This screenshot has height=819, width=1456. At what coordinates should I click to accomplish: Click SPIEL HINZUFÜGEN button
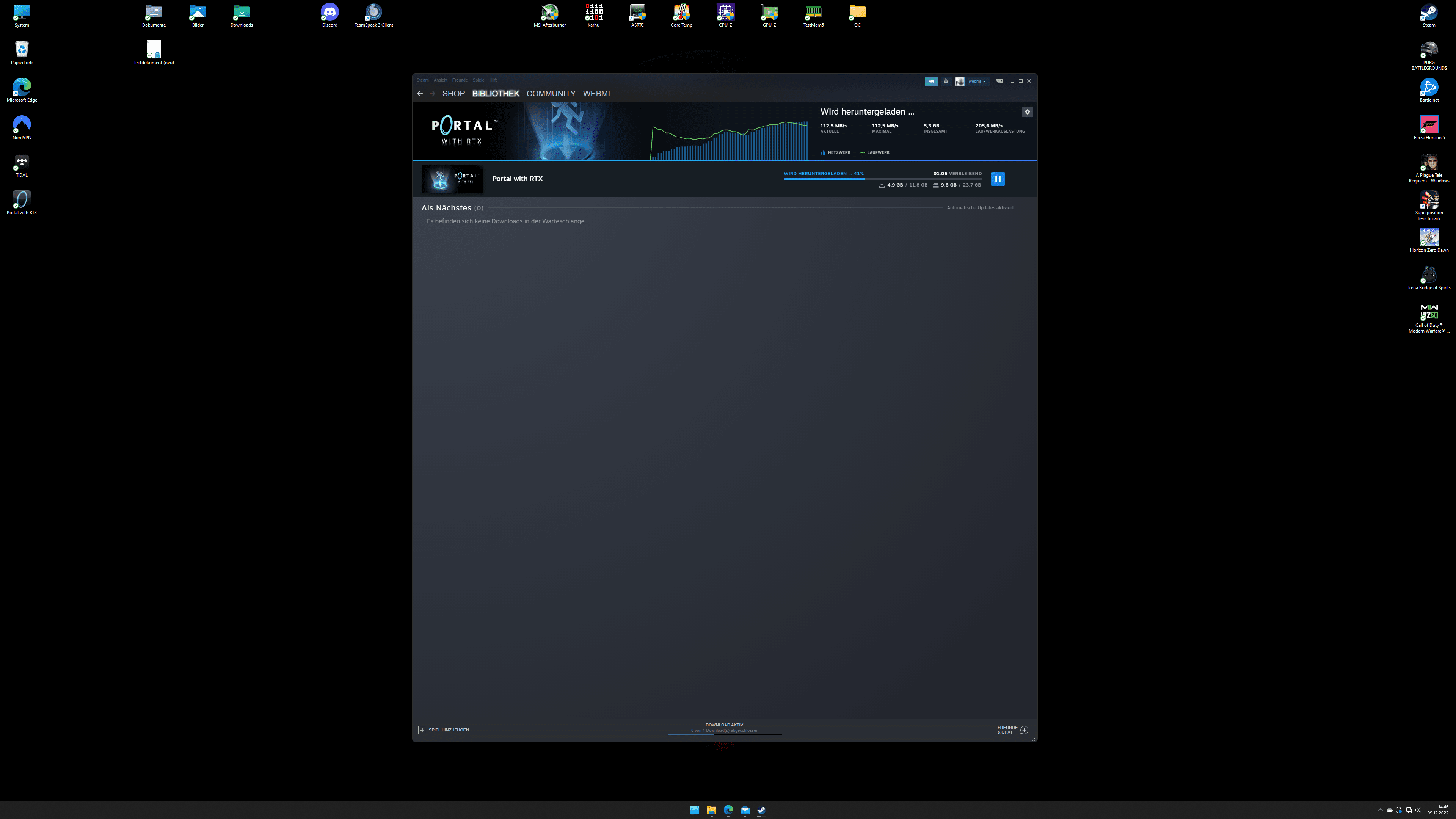click(x=444, y=730)
